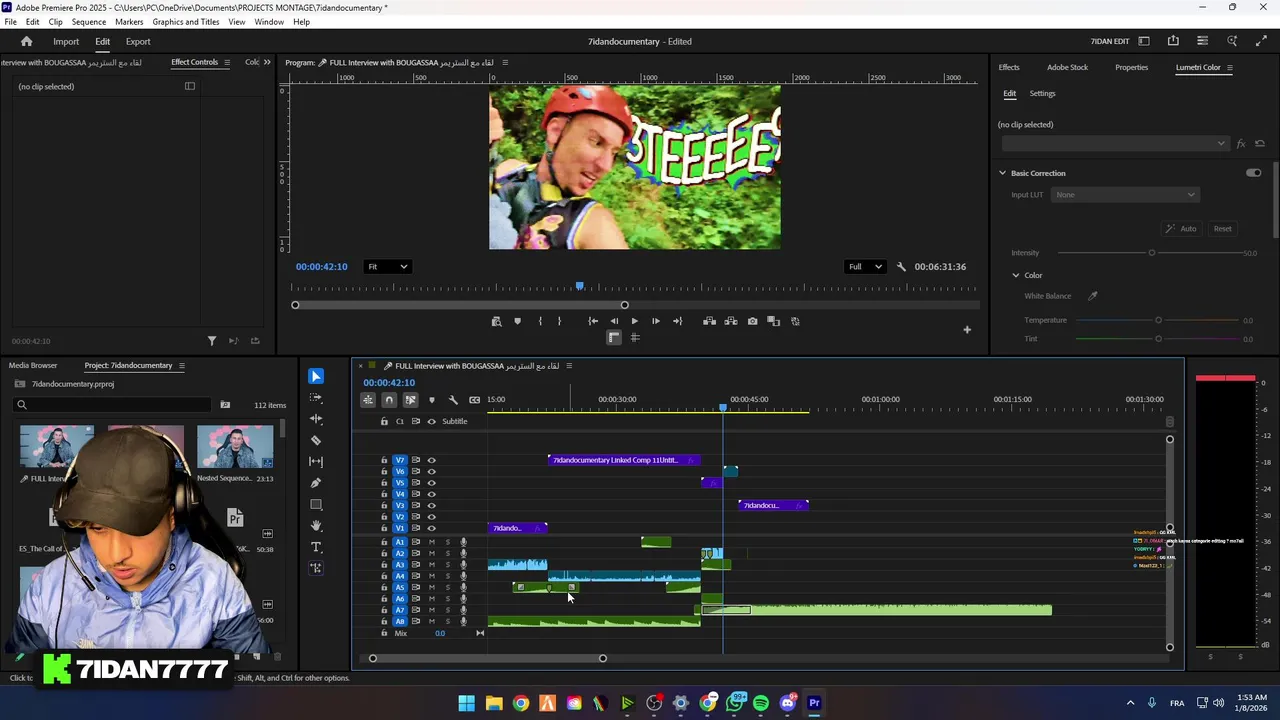Click Go to In point

593,321
